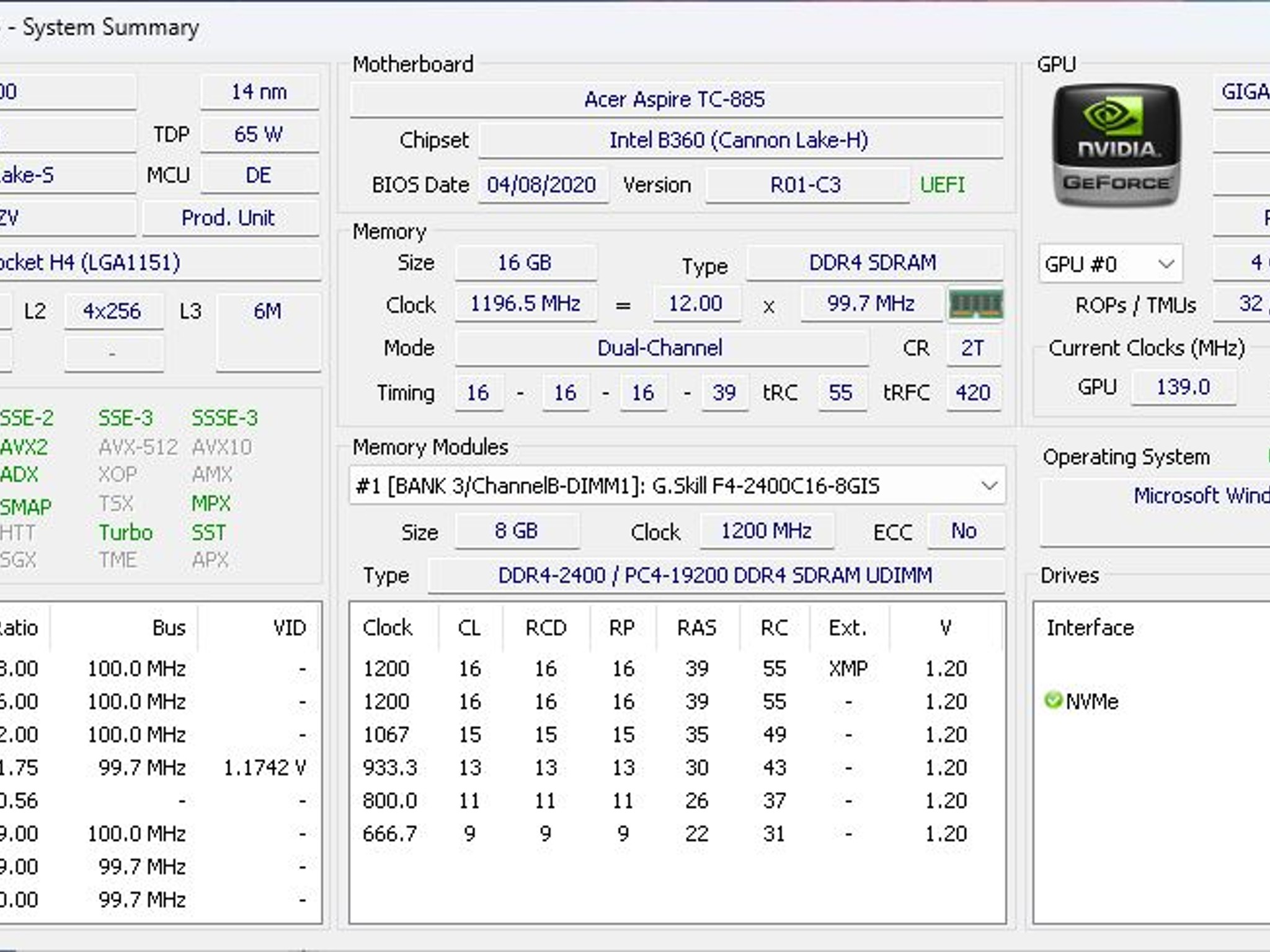Image resolution: width=1270 pixels, height=952 pixels.
Task: Select the Intel B360 chipset field
Action: pyautogui.click(x=740, y=140)
